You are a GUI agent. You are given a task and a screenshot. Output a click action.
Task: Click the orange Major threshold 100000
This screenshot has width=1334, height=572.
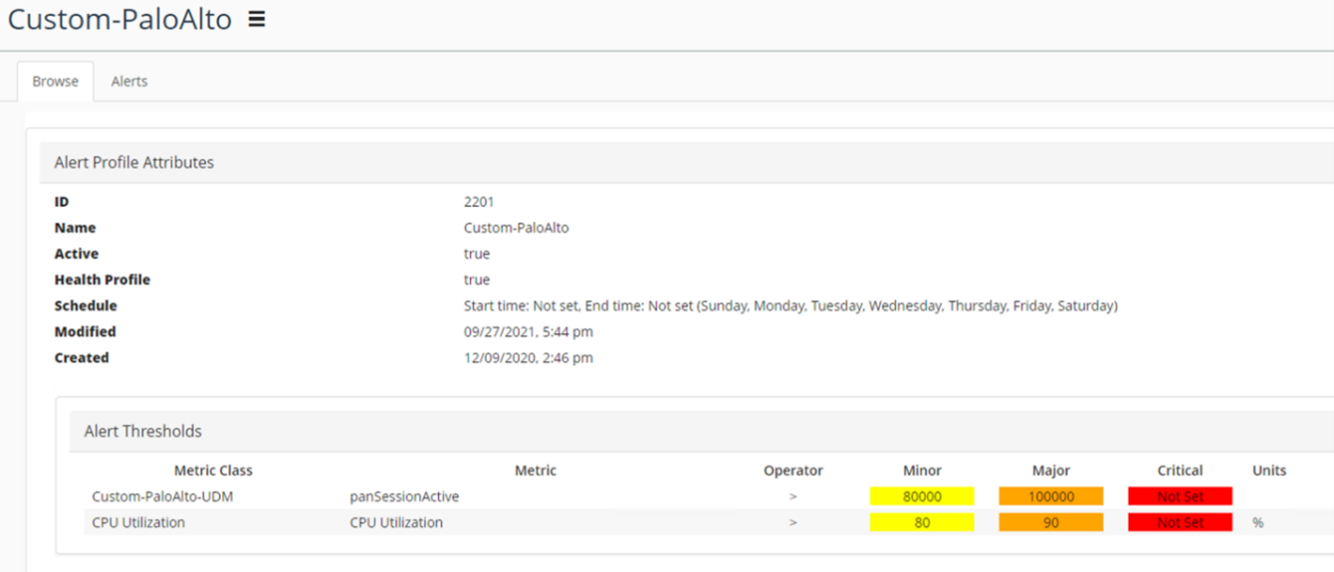pyautogui.click(x=1051, y=496)
